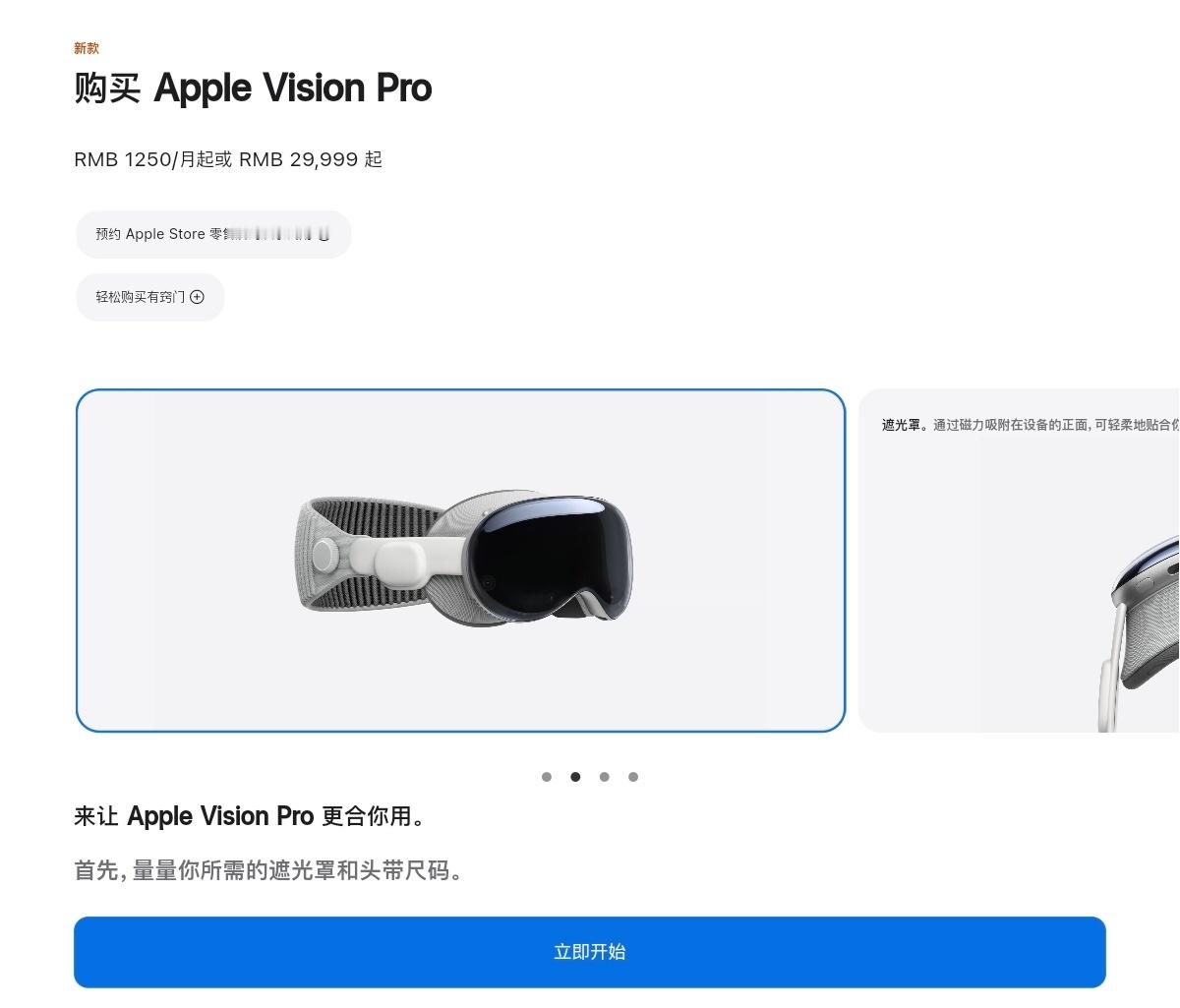Click the 新款 label above the title
Screen dimensions: 1180x1008
point(87,48)
